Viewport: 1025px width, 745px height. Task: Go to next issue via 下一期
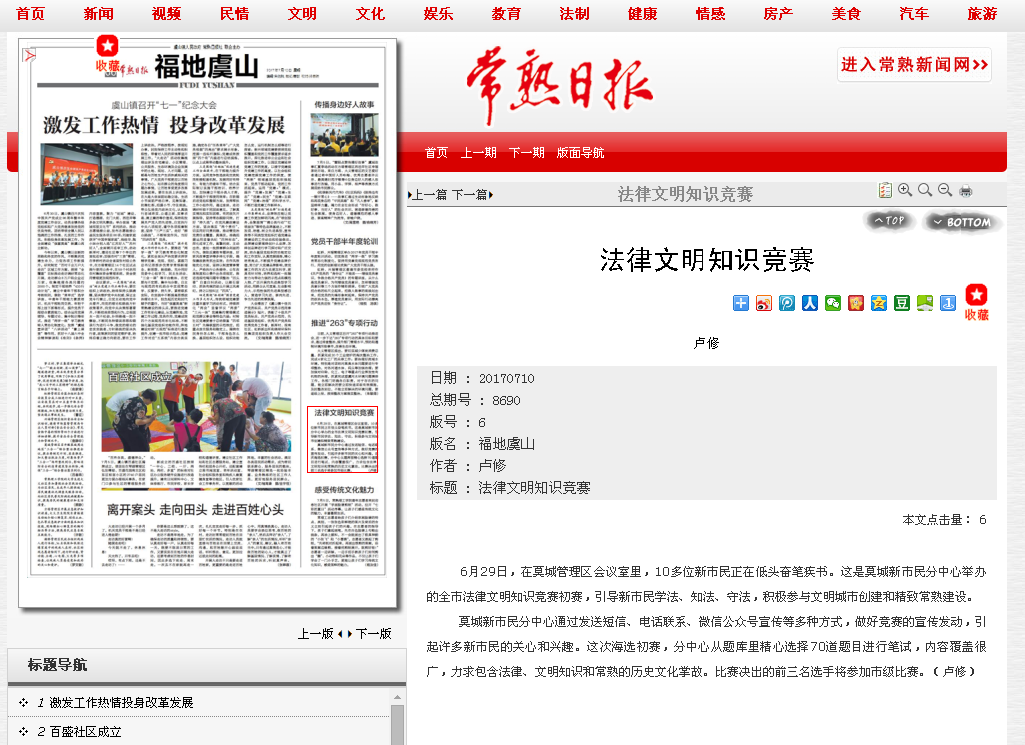[x=527, y=153]
